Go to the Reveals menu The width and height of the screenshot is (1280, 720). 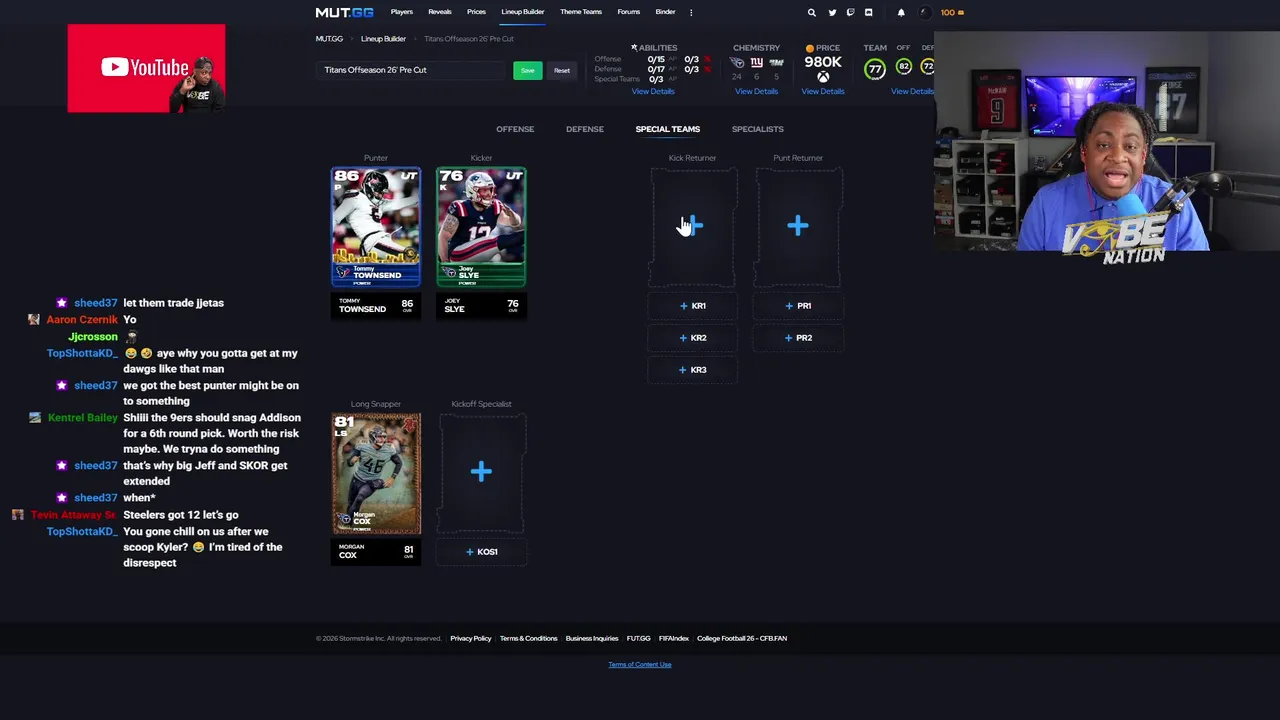click(440, 12)
